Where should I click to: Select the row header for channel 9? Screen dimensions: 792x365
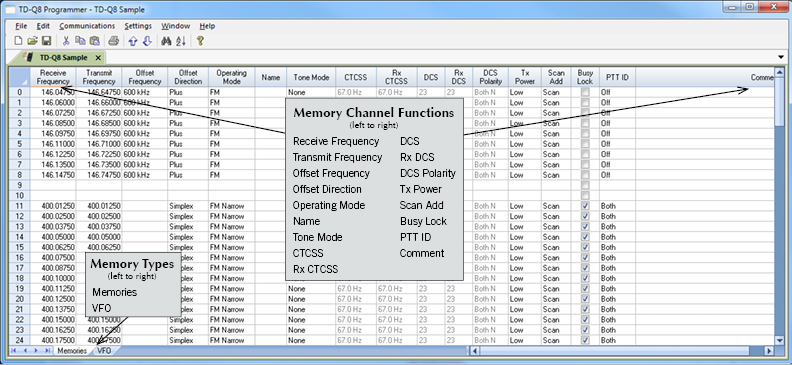point(20,185)
